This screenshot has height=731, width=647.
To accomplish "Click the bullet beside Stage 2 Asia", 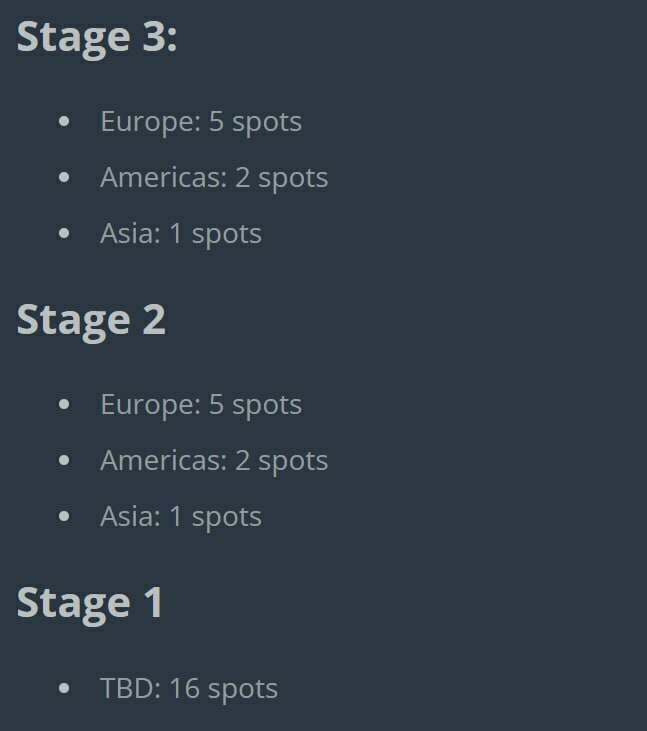I will [x=65, y=517].
